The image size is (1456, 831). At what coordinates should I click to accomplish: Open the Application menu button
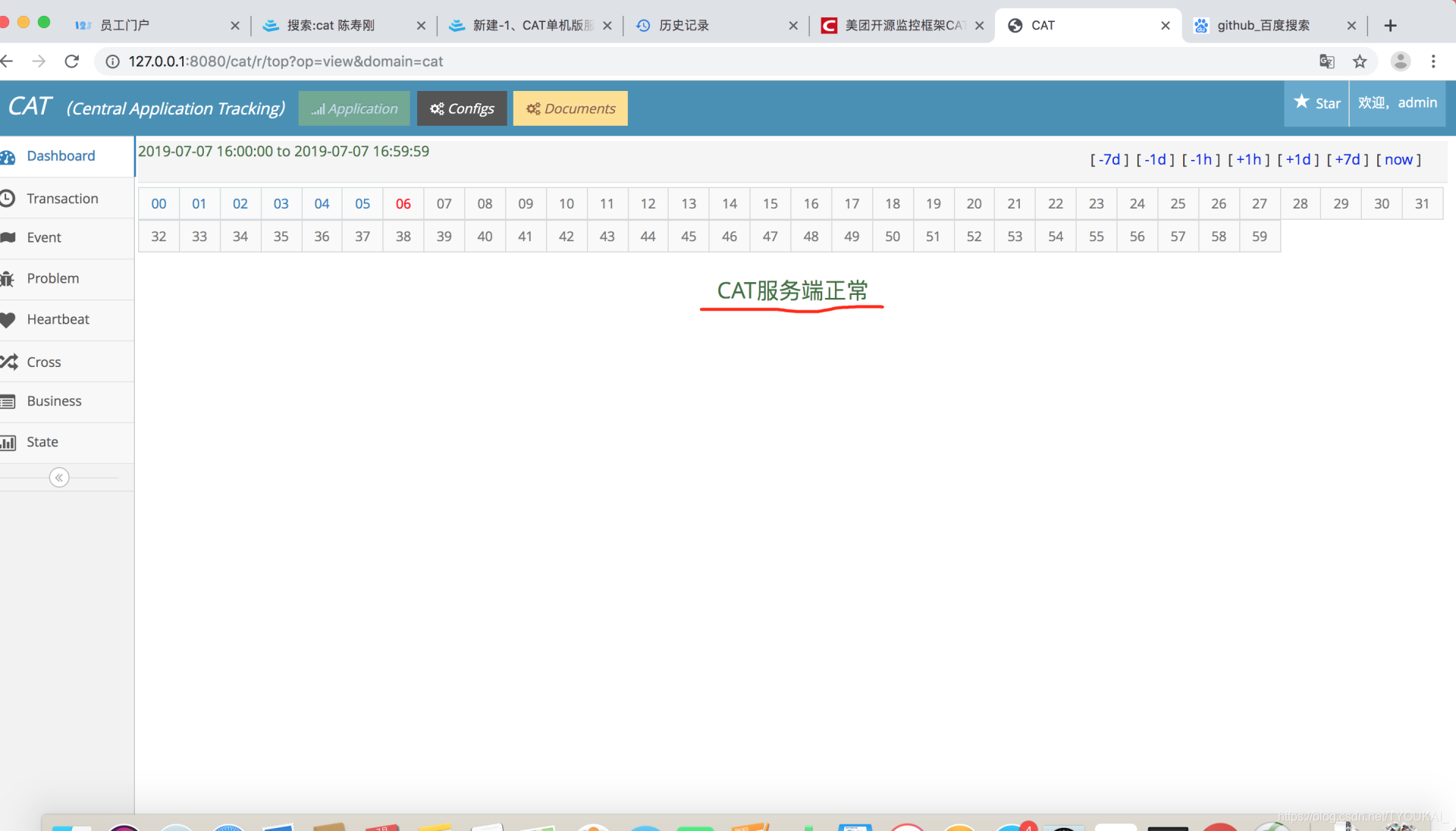(354, 108)
